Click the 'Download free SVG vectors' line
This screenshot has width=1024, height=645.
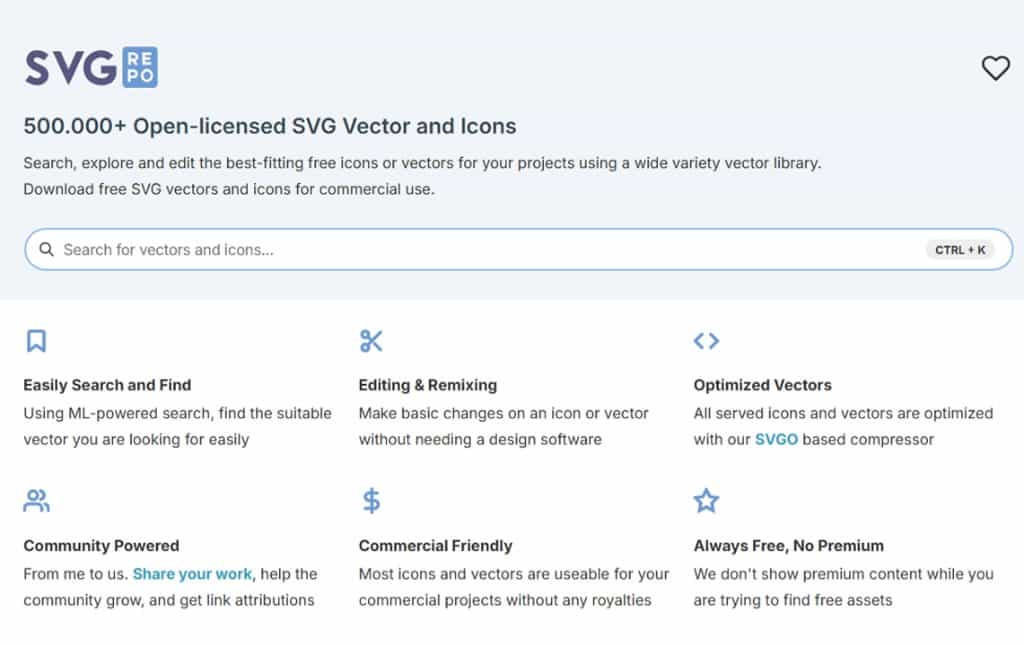229,189
